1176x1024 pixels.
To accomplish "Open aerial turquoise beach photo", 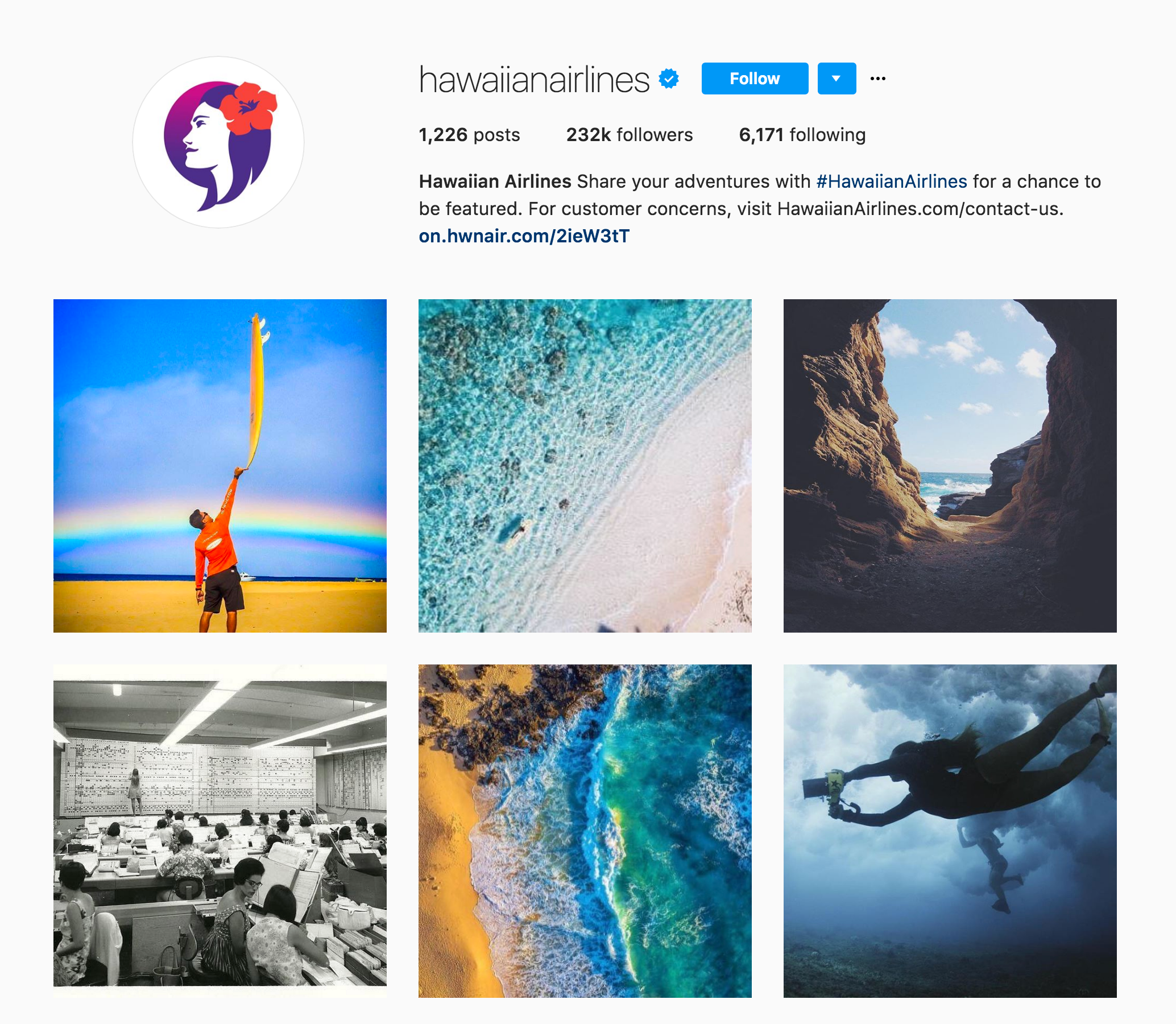I will [x=585, y=466].
